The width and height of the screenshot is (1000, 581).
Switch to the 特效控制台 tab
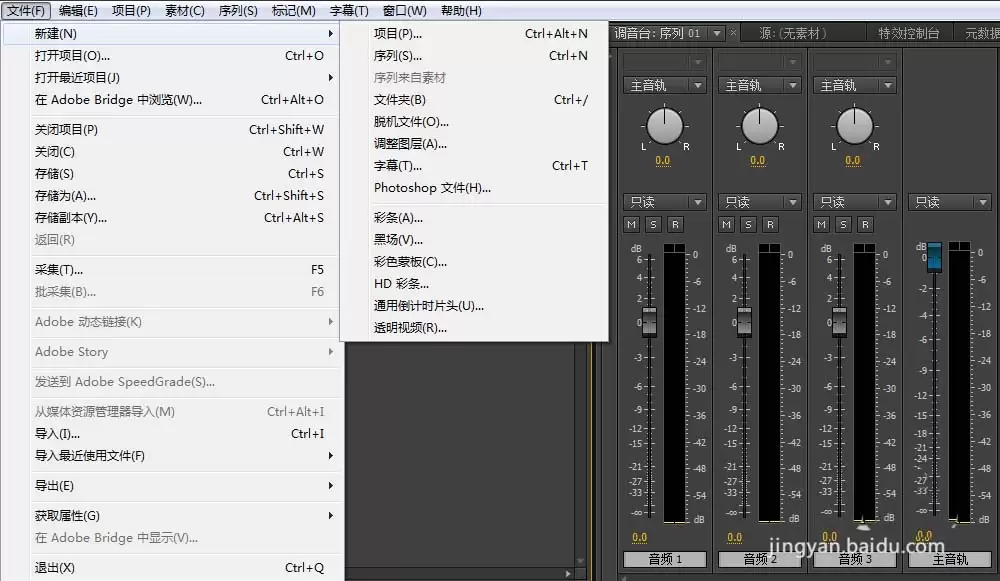point(908,33)
